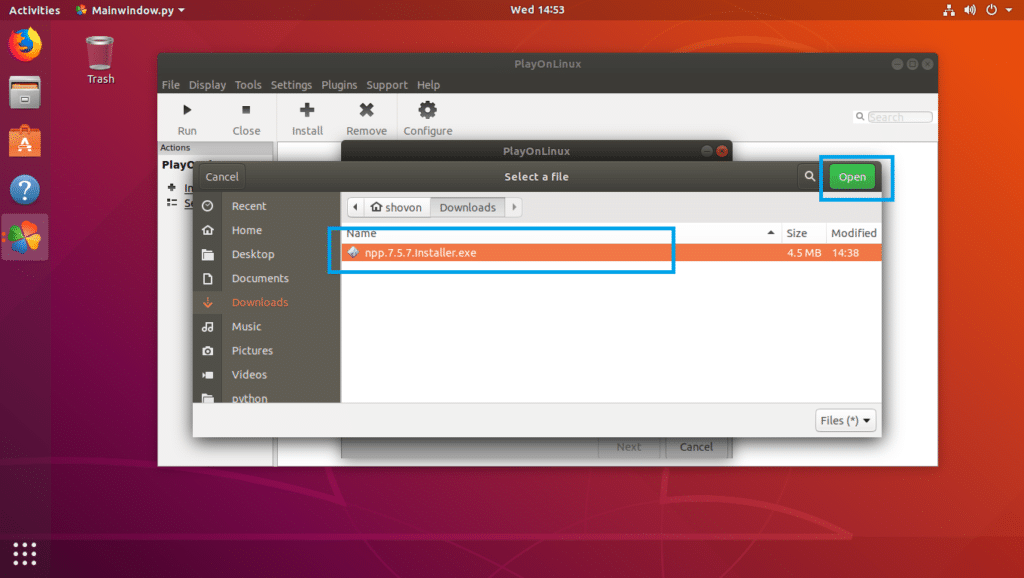
Task: Click the Install plus icon in toolbar
Action: pos(307,111)
